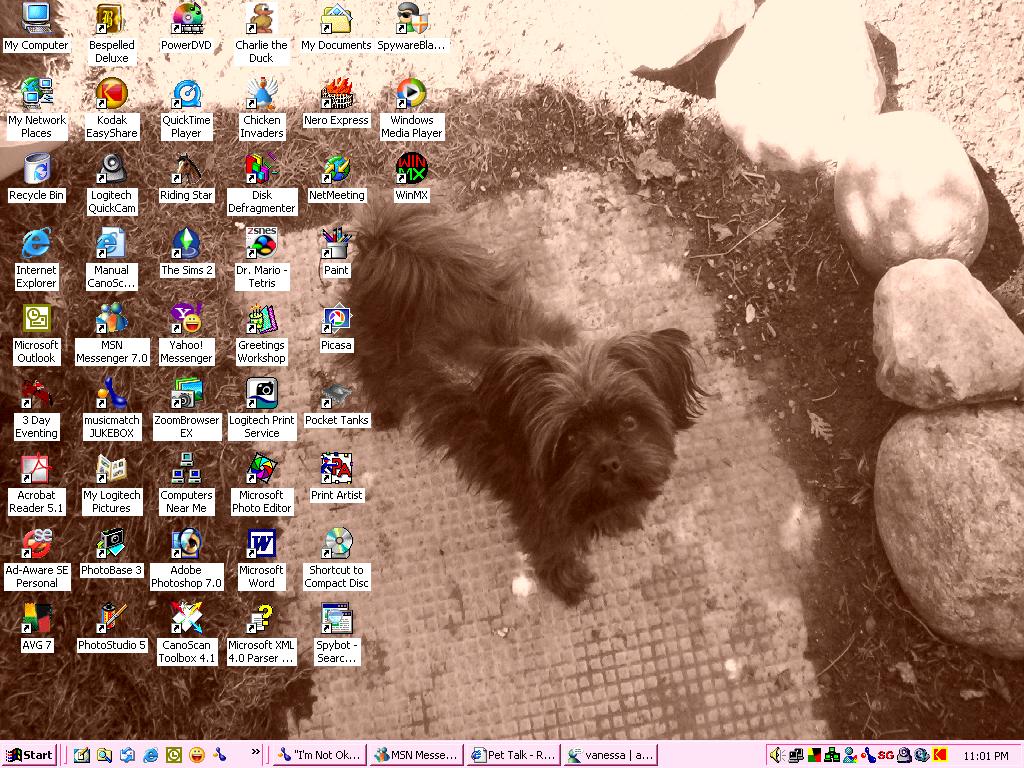Select the NetMeeting icon
1024x768 pixels.
(336, 178)
